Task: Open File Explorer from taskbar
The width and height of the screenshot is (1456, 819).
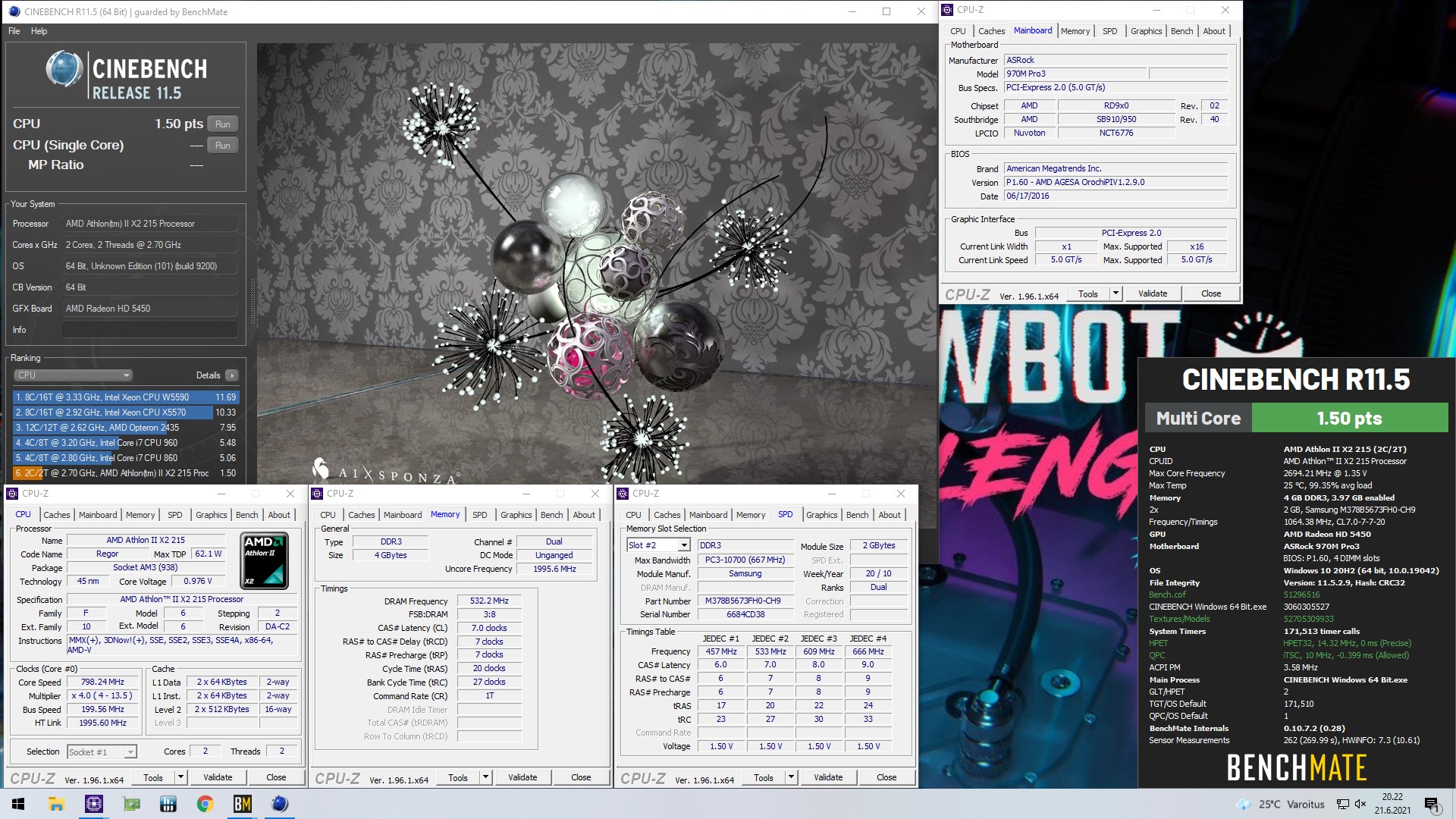Action: click(x=56, y=804)
